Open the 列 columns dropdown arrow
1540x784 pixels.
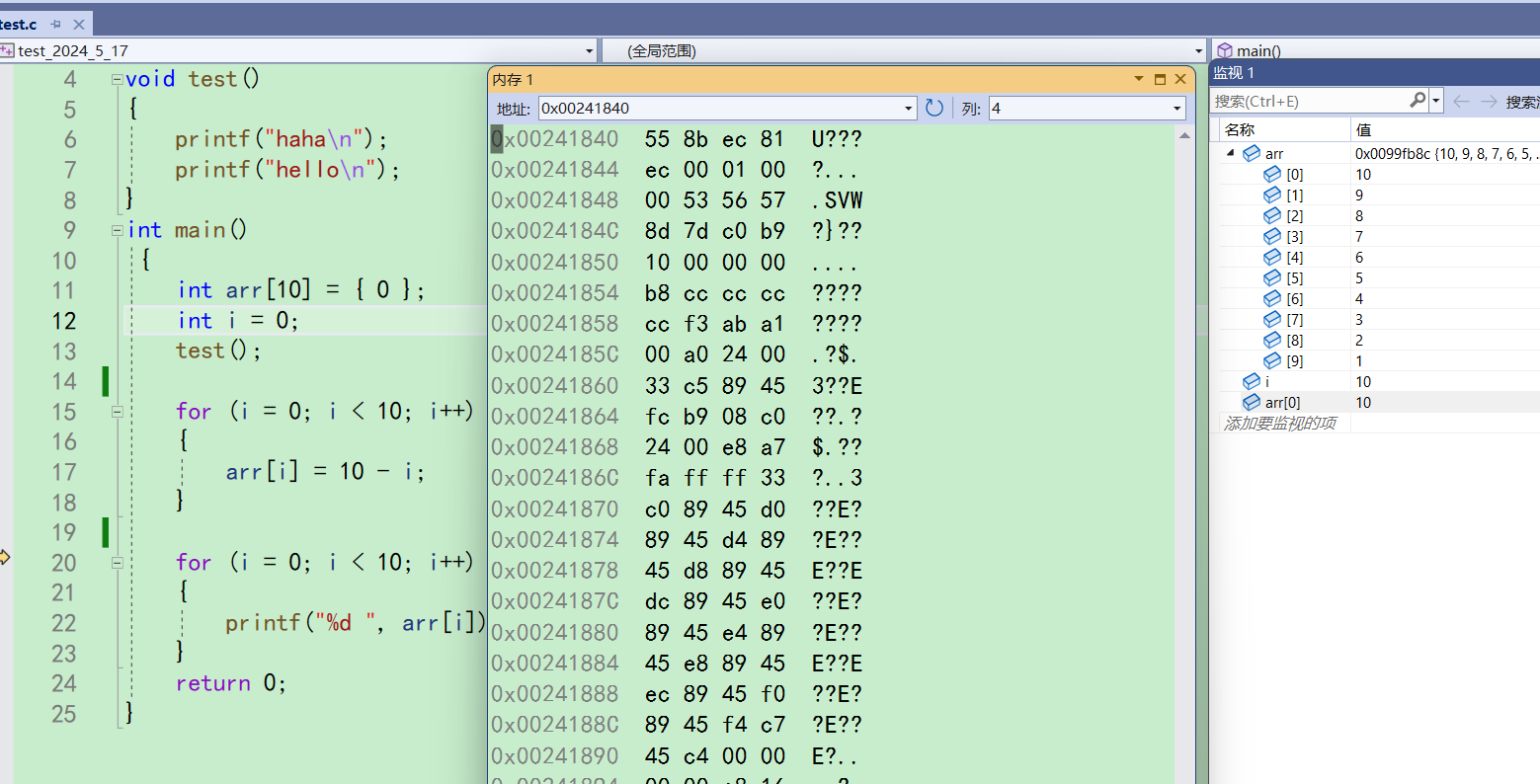[x=1177, y=109]
